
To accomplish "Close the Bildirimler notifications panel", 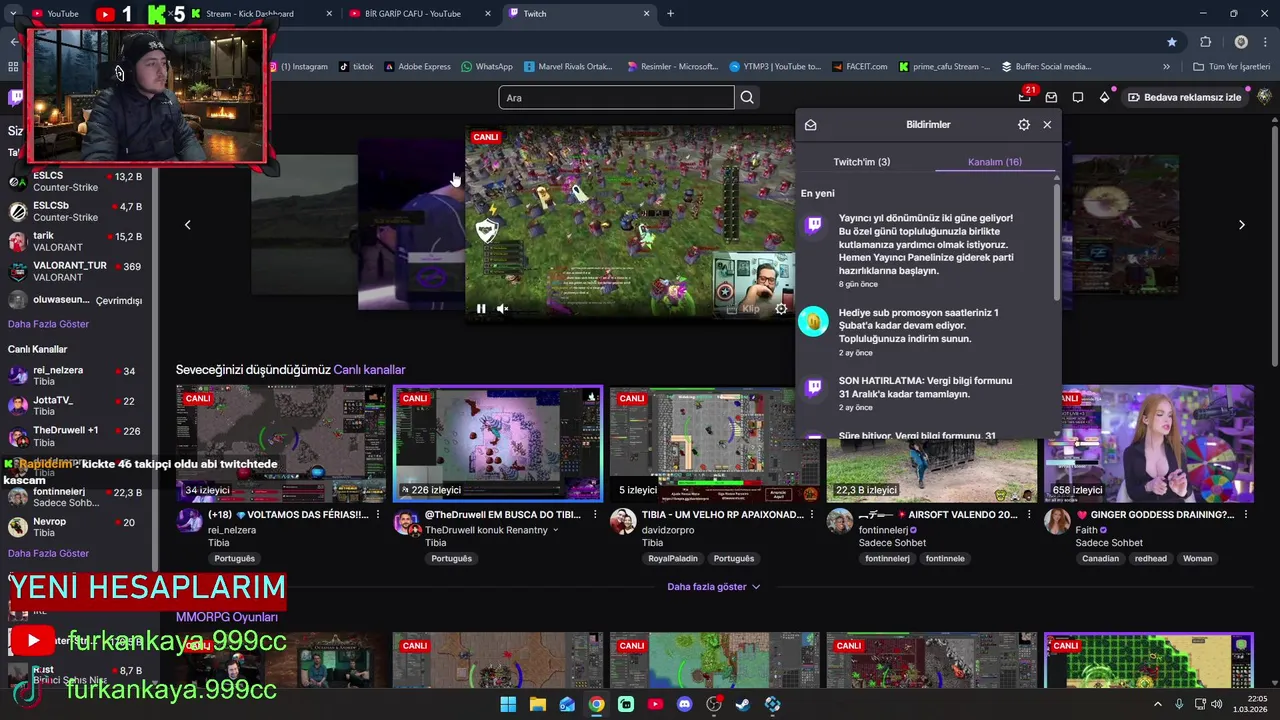I will (x=1047, y=125).
